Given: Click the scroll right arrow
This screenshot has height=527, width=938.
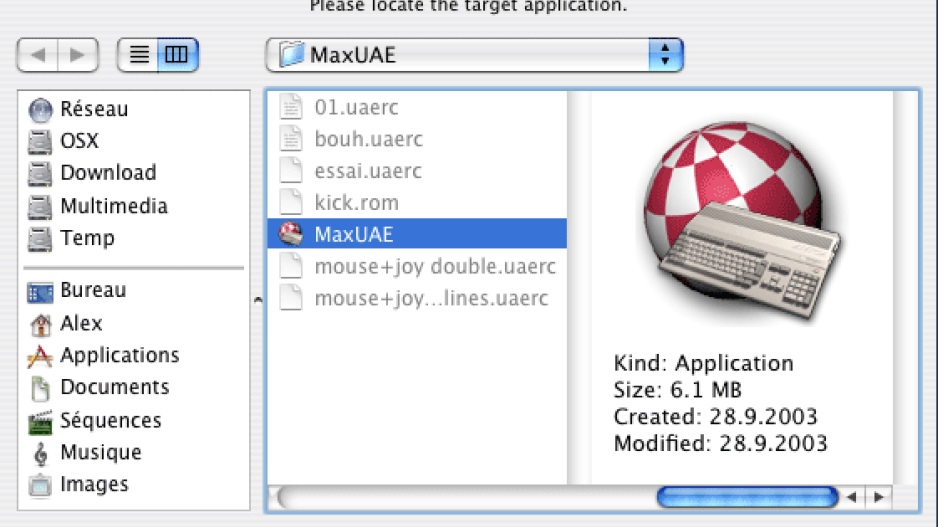Looking at the screenshot, I should point(879,497).
